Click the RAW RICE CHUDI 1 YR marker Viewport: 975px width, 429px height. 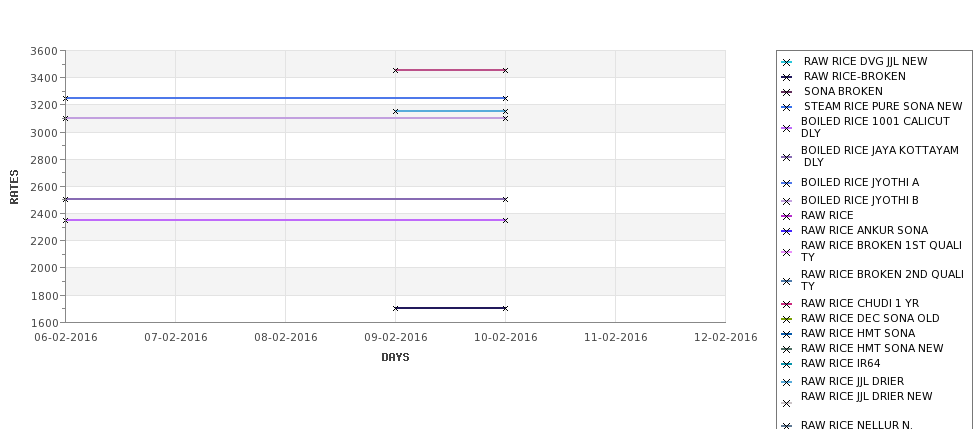(787, 304)
